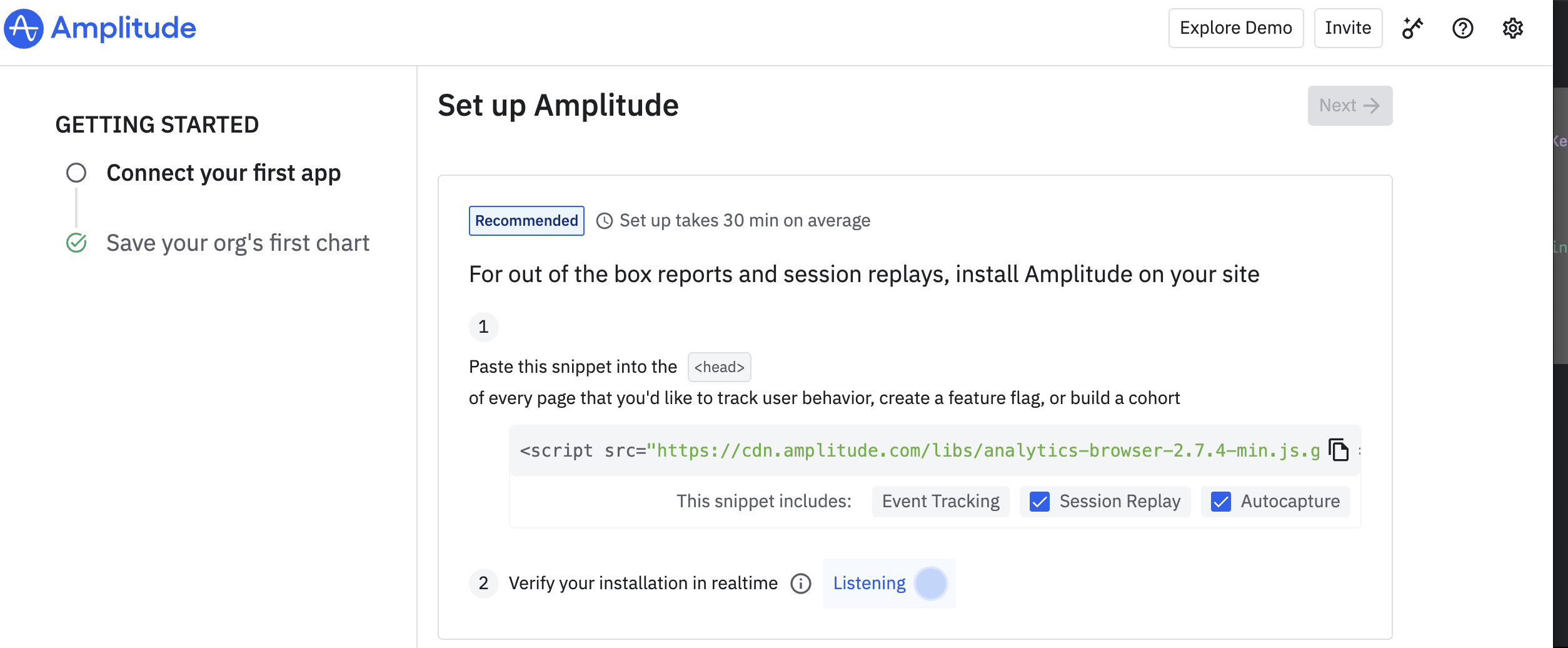Click the Listening status indicator
This screenshot has width=1568, height=648.
889,584
